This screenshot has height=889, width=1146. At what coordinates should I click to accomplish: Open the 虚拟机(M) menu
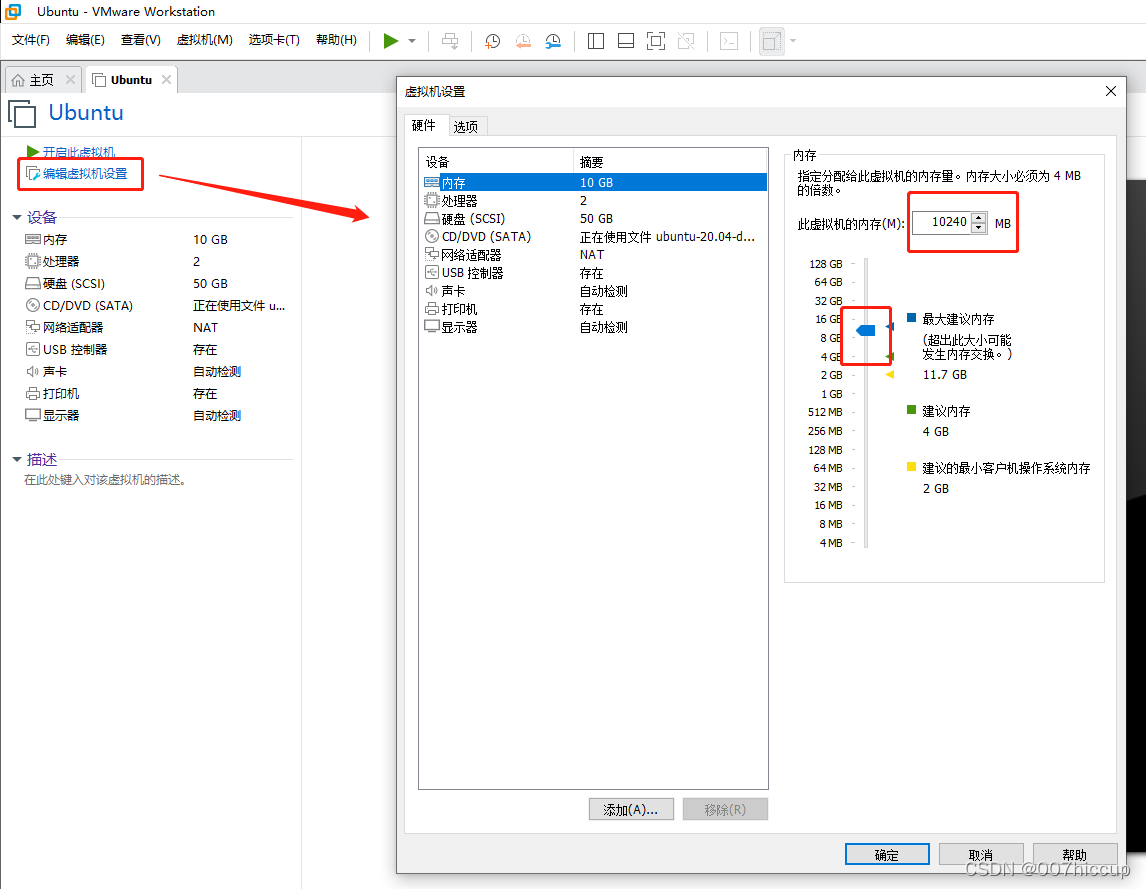(205, 39)
